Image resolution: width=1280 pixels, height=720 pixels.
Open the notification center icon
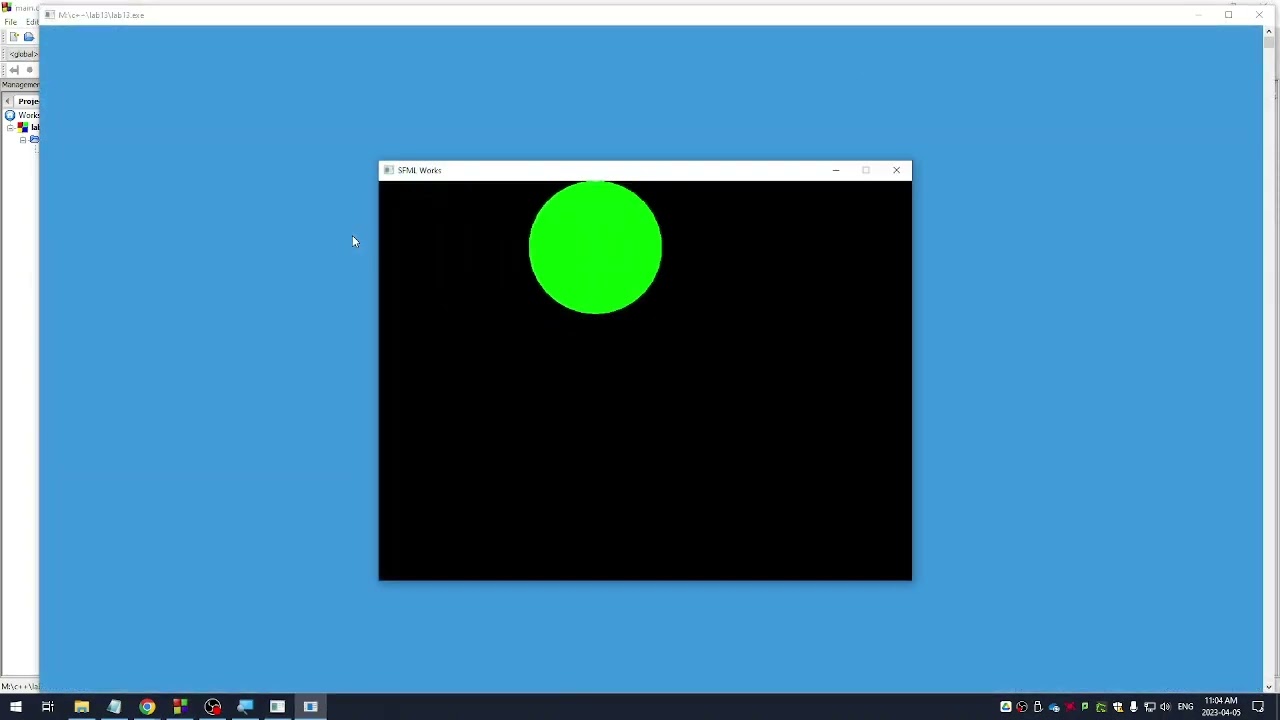(x=1258, y=707)
